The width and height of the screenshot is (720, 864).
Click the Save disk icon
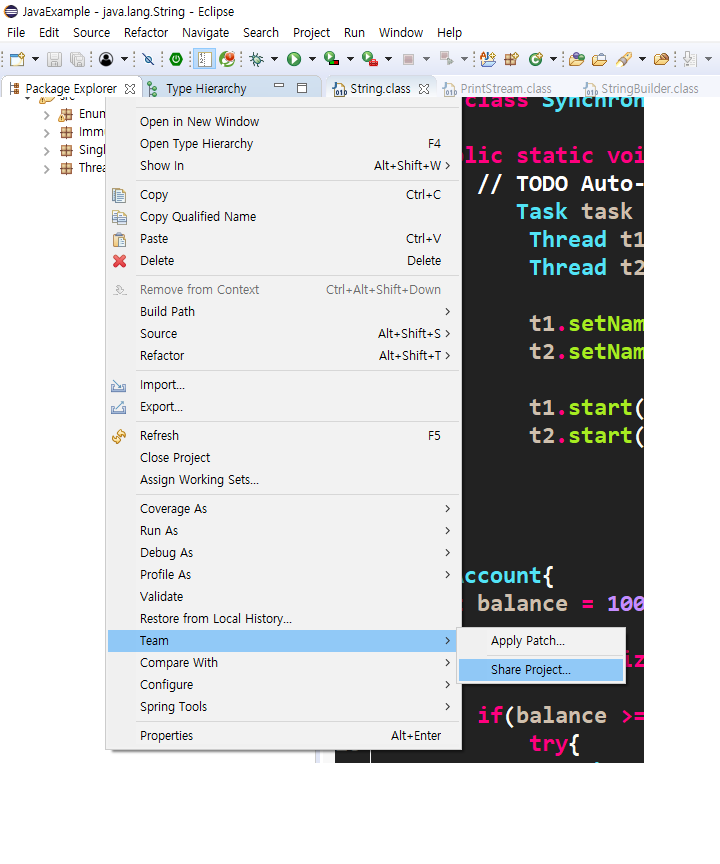point(54,59)
